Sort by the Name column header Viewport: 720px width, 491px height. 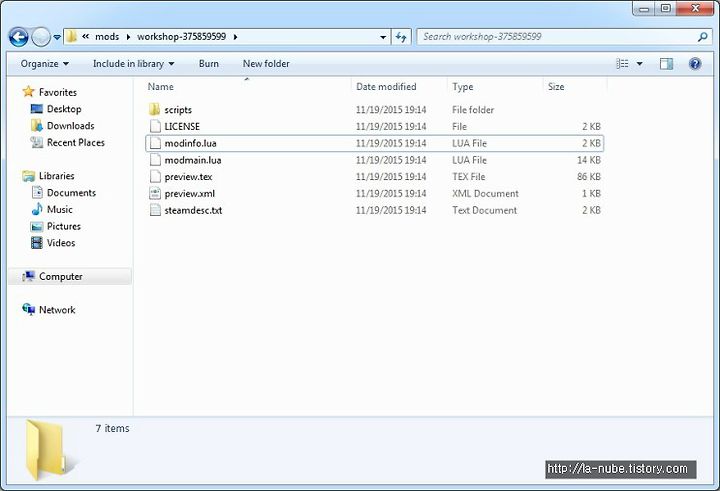(160, 87)
